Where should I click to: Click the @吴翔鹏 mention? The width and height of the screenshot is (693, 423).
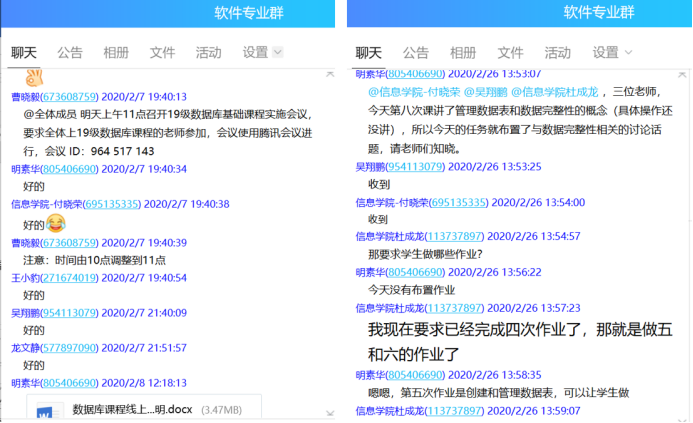(x=485, y=92)
